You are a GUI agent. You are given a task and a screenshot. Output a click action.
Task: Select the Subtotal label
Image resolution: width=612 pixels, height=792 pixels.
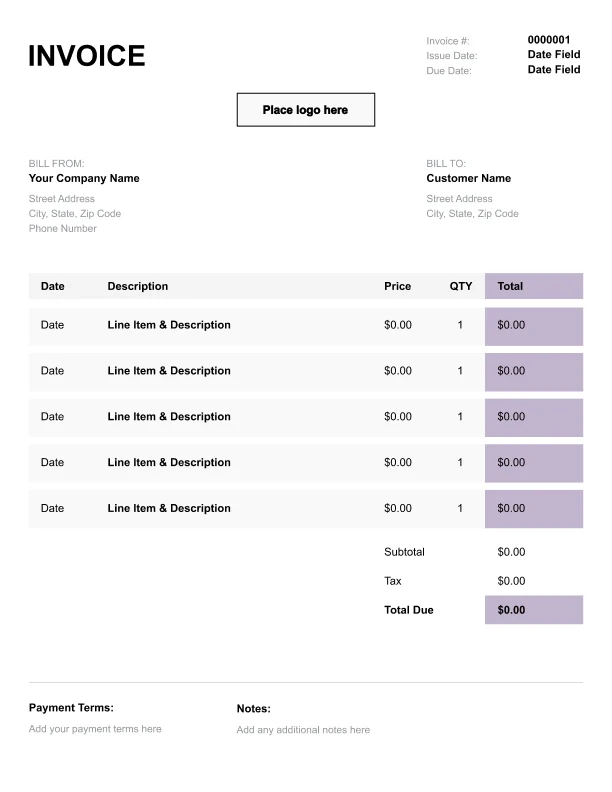coord(404,552)
